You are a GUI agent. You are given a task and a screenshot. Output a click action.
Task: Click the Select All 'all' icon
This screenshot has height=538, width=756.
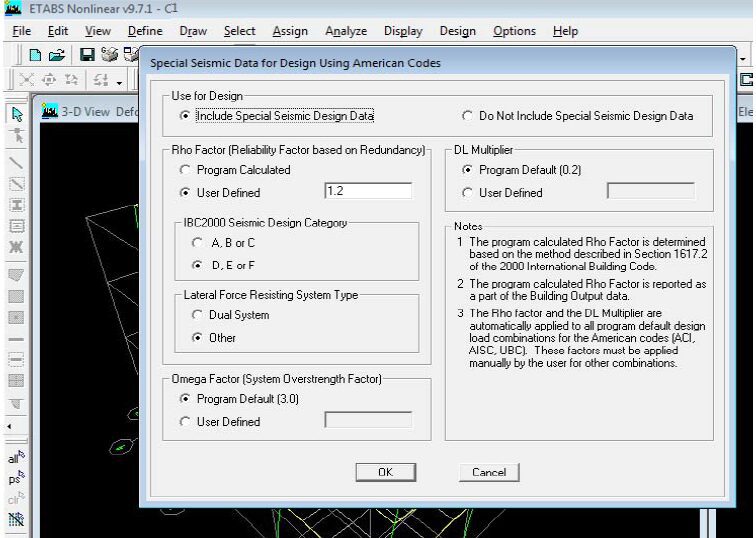point(16,457)
